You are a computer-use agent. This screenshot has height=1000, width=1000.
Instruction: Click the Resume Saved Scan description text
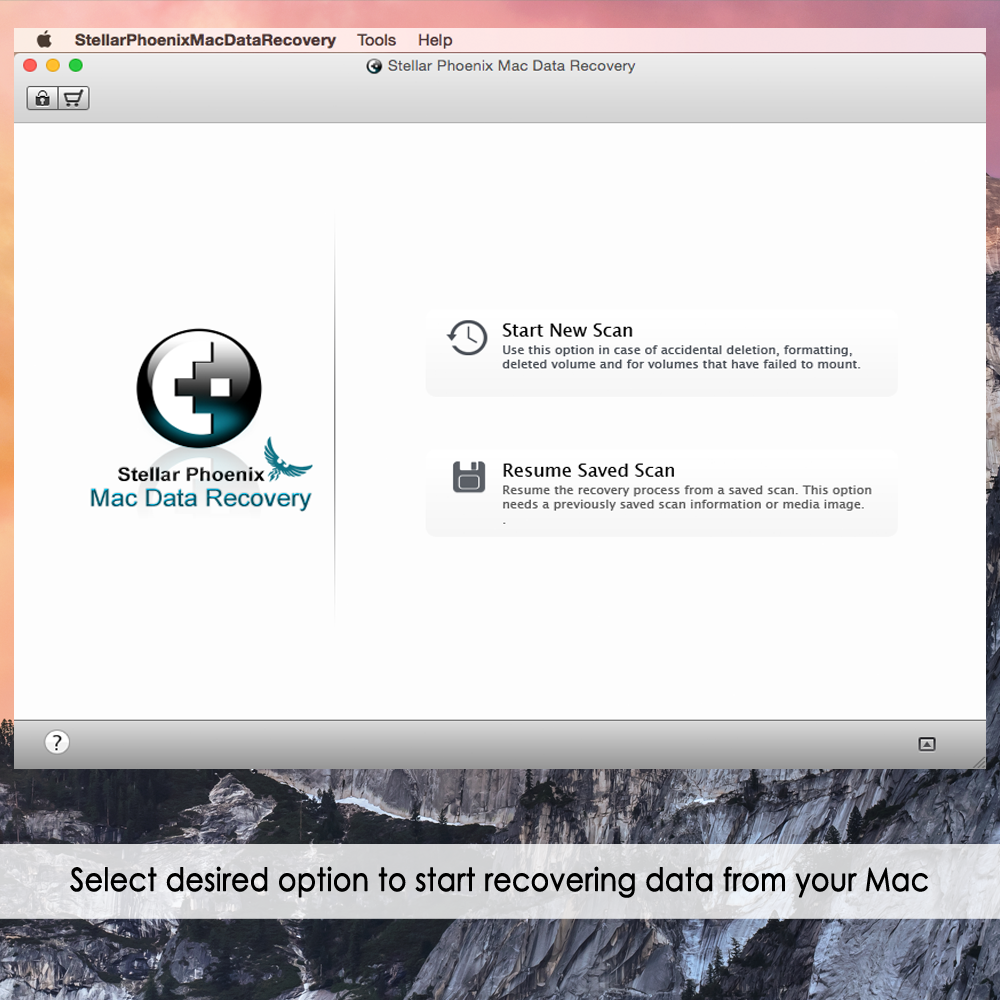[x=686, y=497]
